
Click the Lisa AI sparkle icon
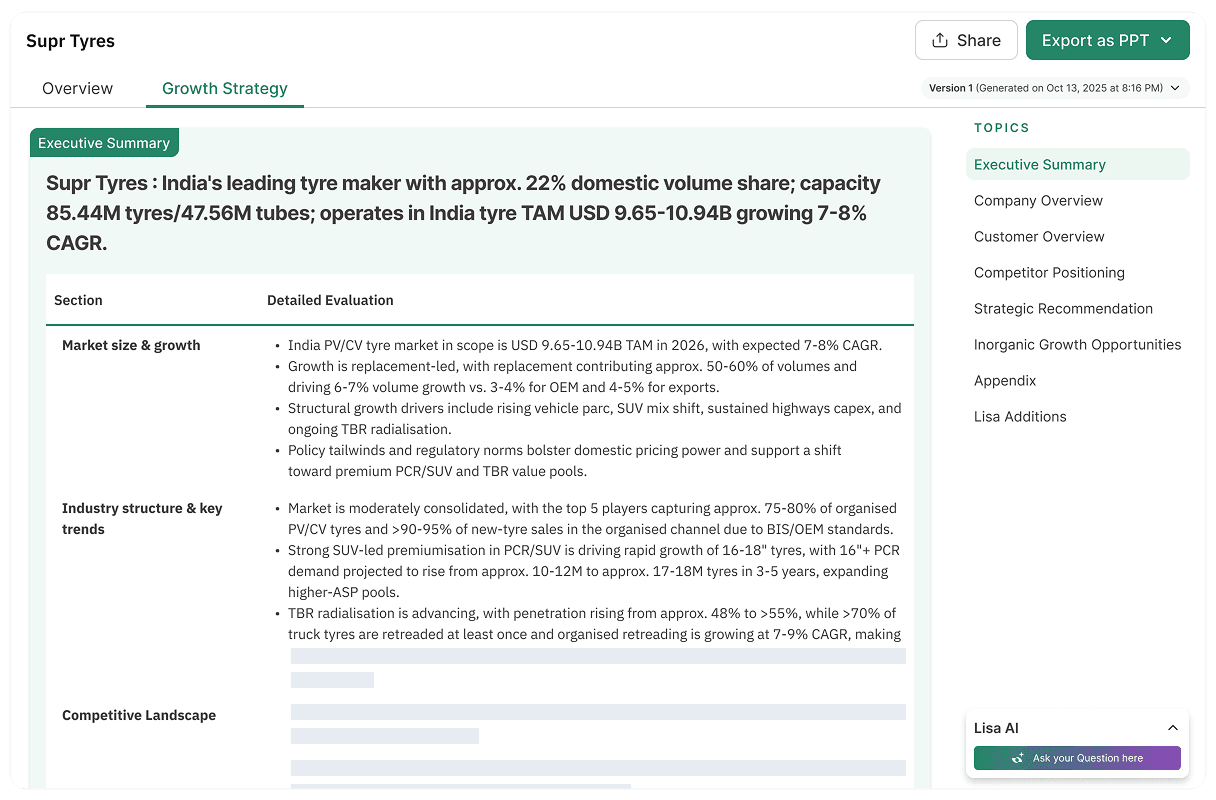1017,758
